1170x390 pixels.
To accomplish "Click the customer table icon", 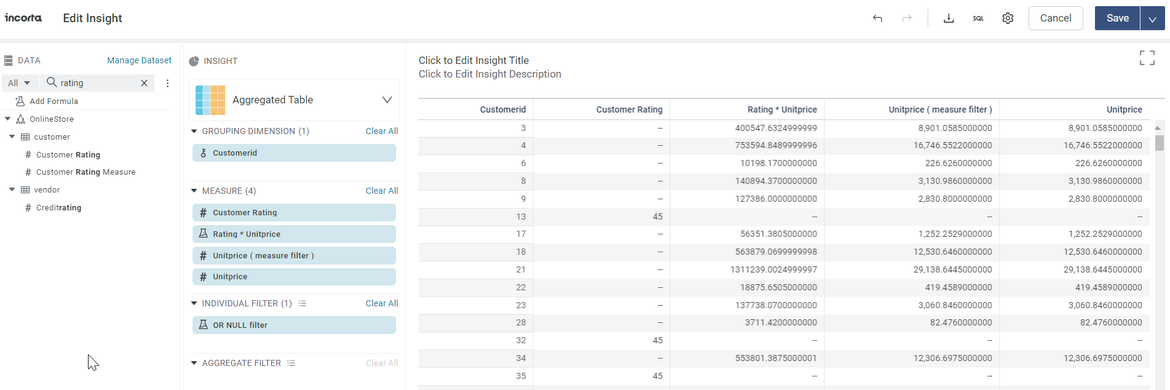I will (25, 137).
